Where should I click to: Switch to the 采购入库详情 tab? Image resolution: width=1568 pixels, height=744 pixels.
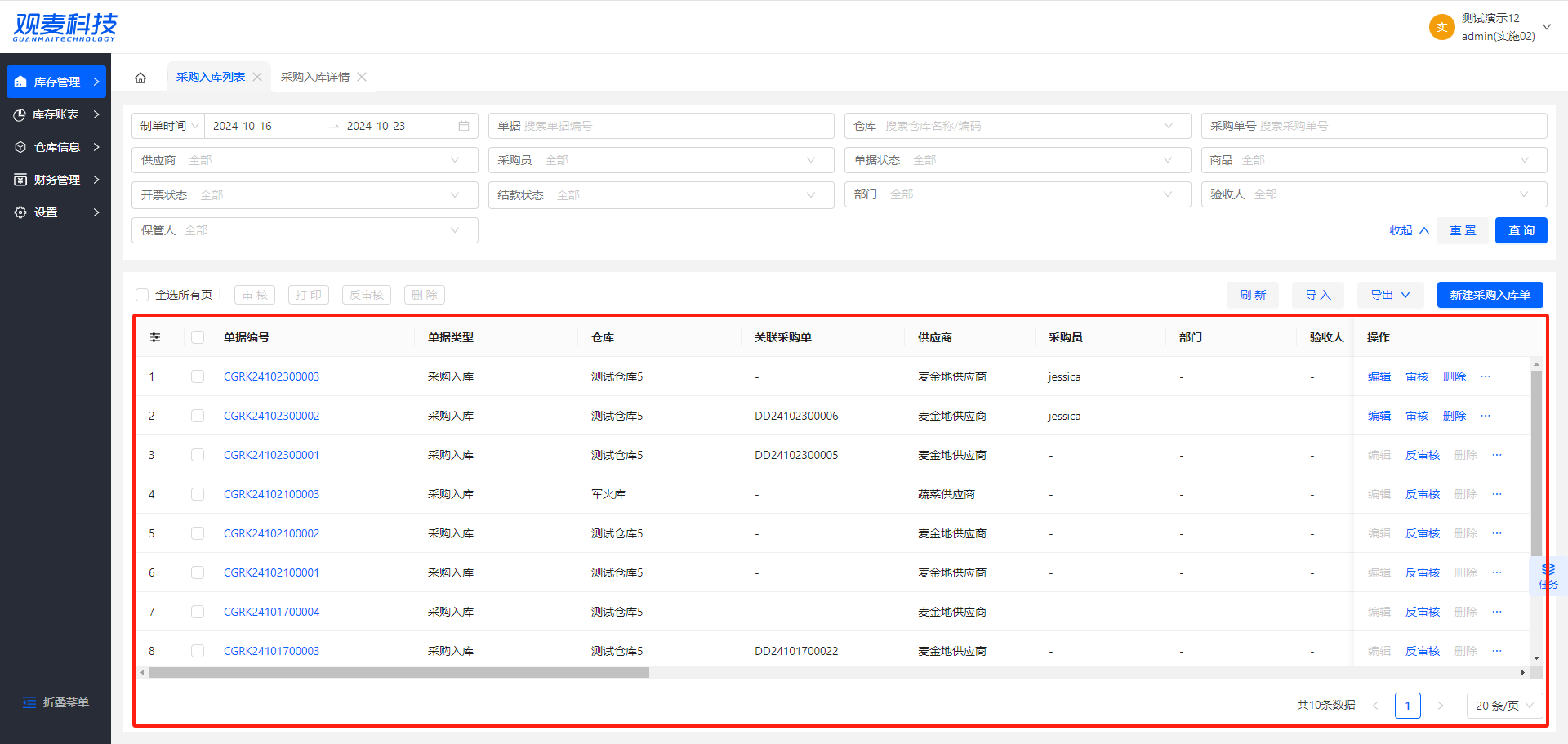click(x=315, y=77)
